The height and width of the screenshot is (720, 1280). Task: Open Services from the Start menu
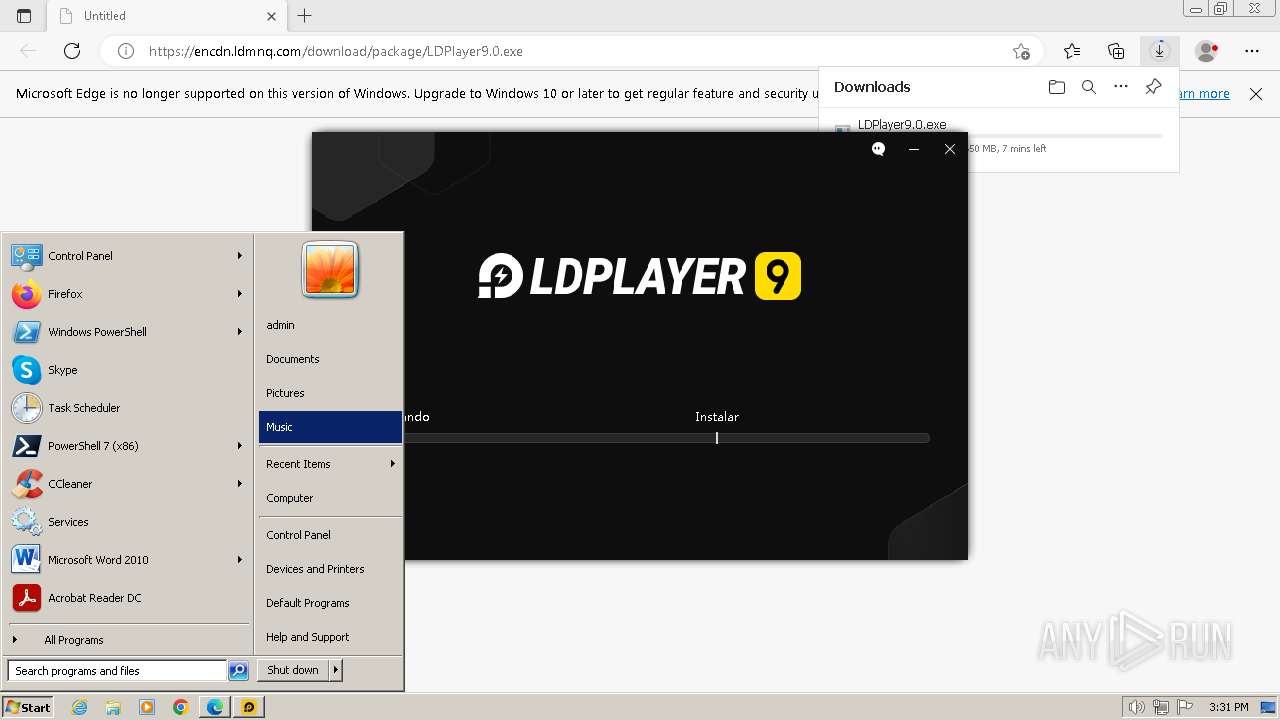[x=127, y=522]
